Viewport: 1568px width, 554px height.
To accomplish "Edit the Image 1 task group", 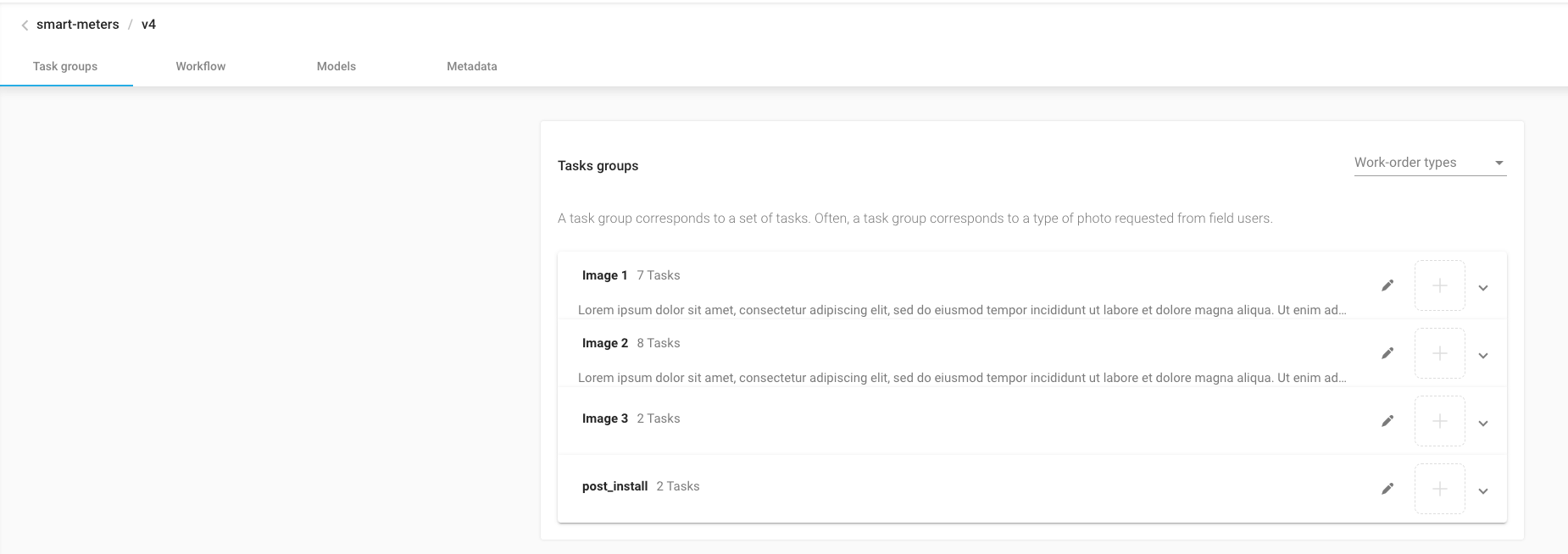I will [1387, 285].
